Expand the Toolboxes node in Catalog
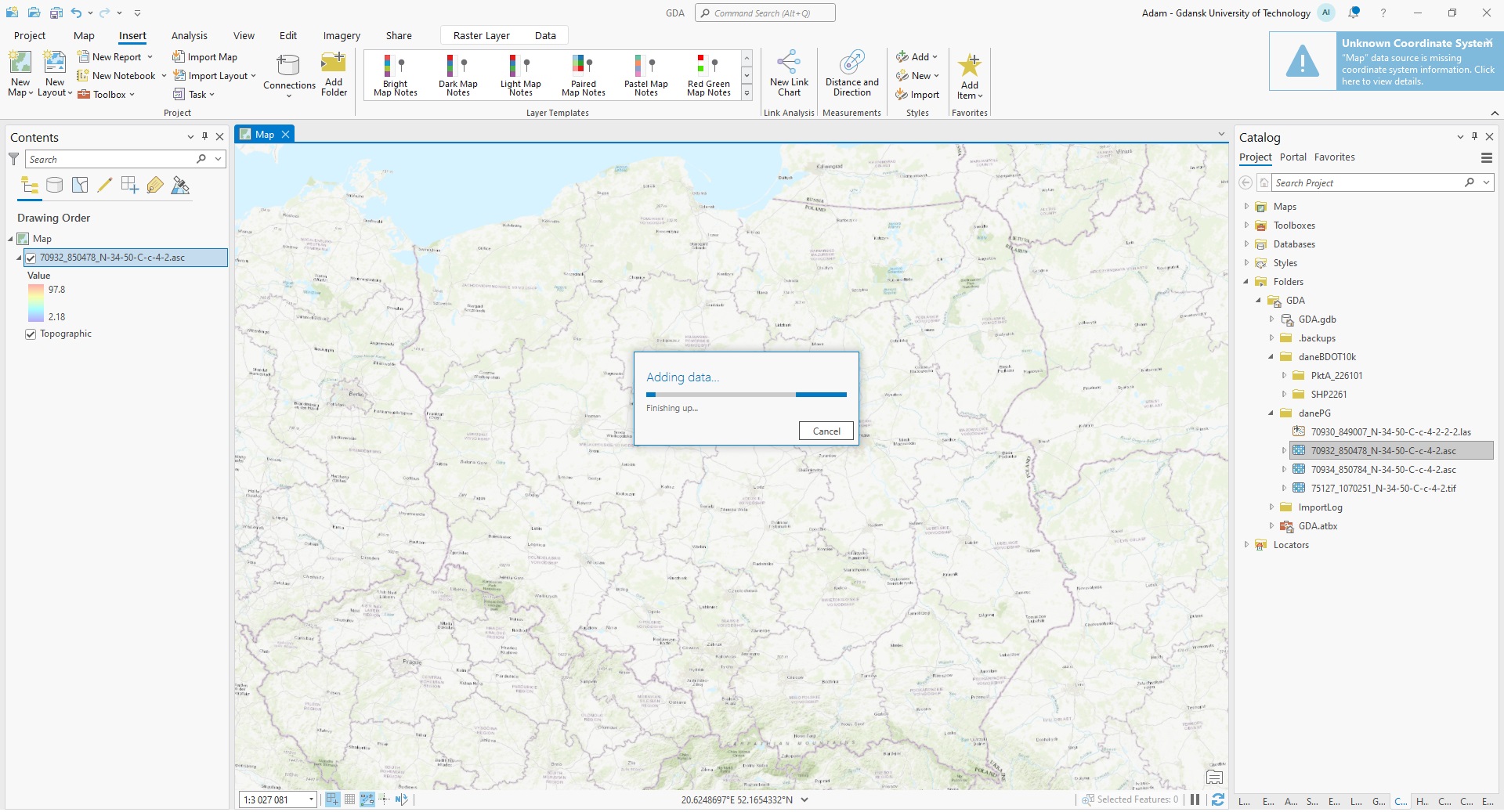 [x=1246, y=226]
